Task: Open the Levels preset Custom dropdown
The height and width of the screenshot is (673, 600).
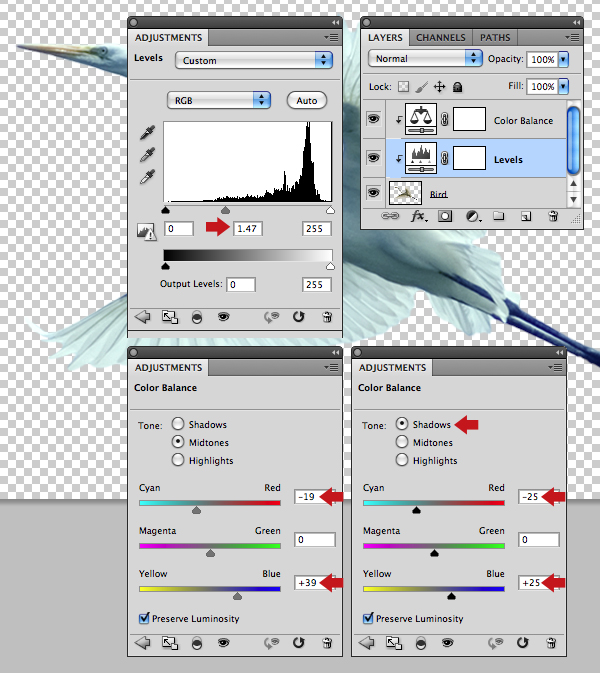Action: (254, 60)
